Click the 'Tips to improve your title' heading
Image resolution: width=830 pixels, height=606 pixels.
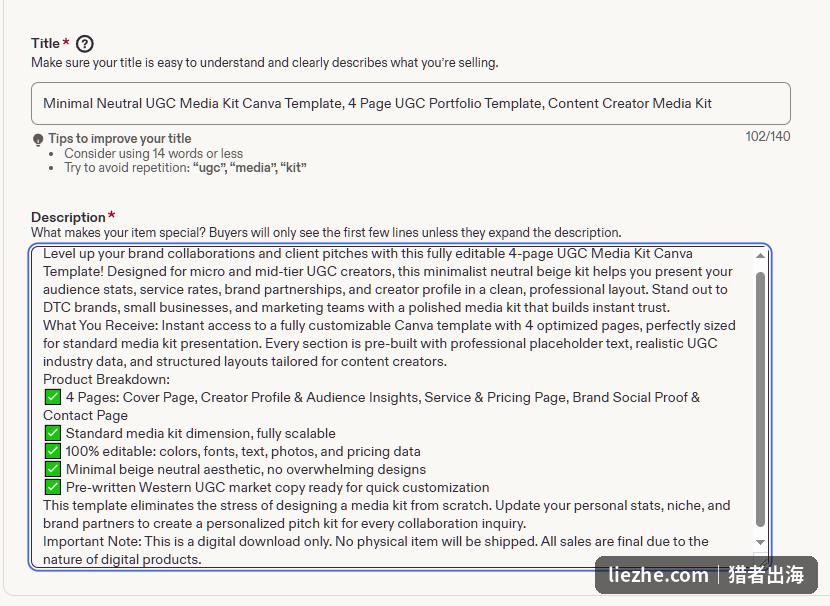pyautogui.click(x=120, y=139)
